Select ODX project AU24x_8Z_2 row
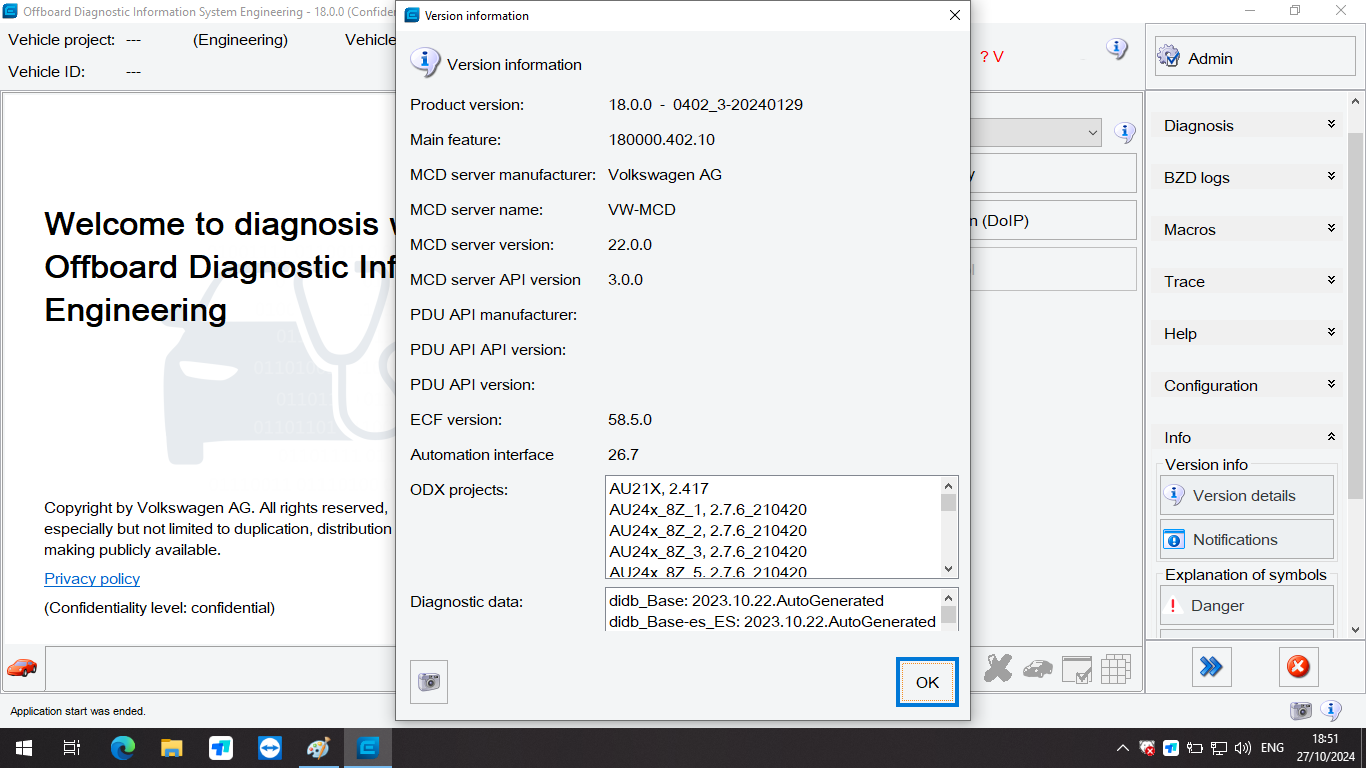Viewport: 1366px width, 768px height. [x=708, y=531]
